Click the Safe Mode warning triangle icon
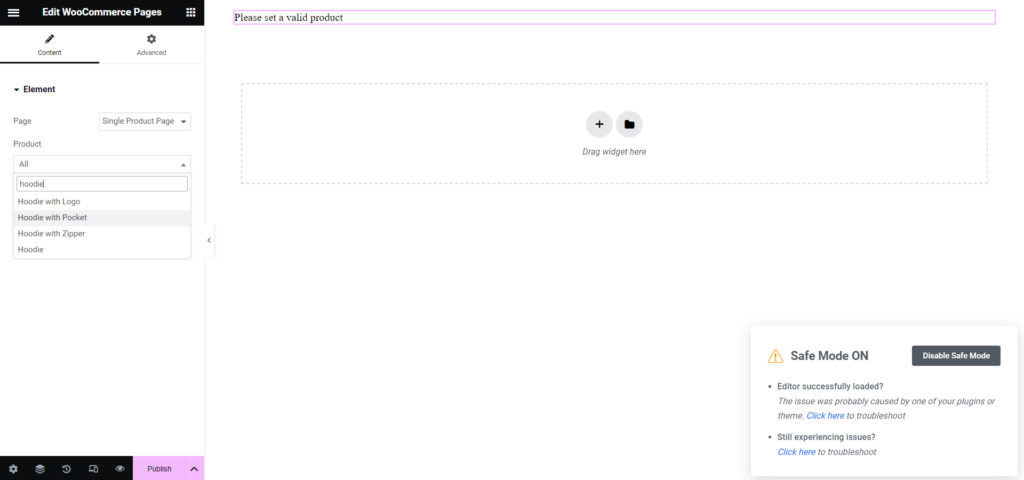The image size is (1024, 480). pos(775,356)
